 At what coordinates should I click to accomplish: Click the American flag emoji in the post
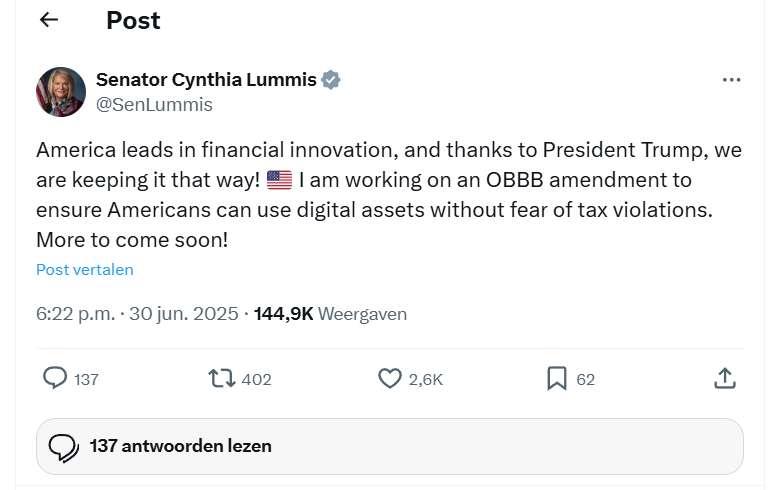(279, 181)
